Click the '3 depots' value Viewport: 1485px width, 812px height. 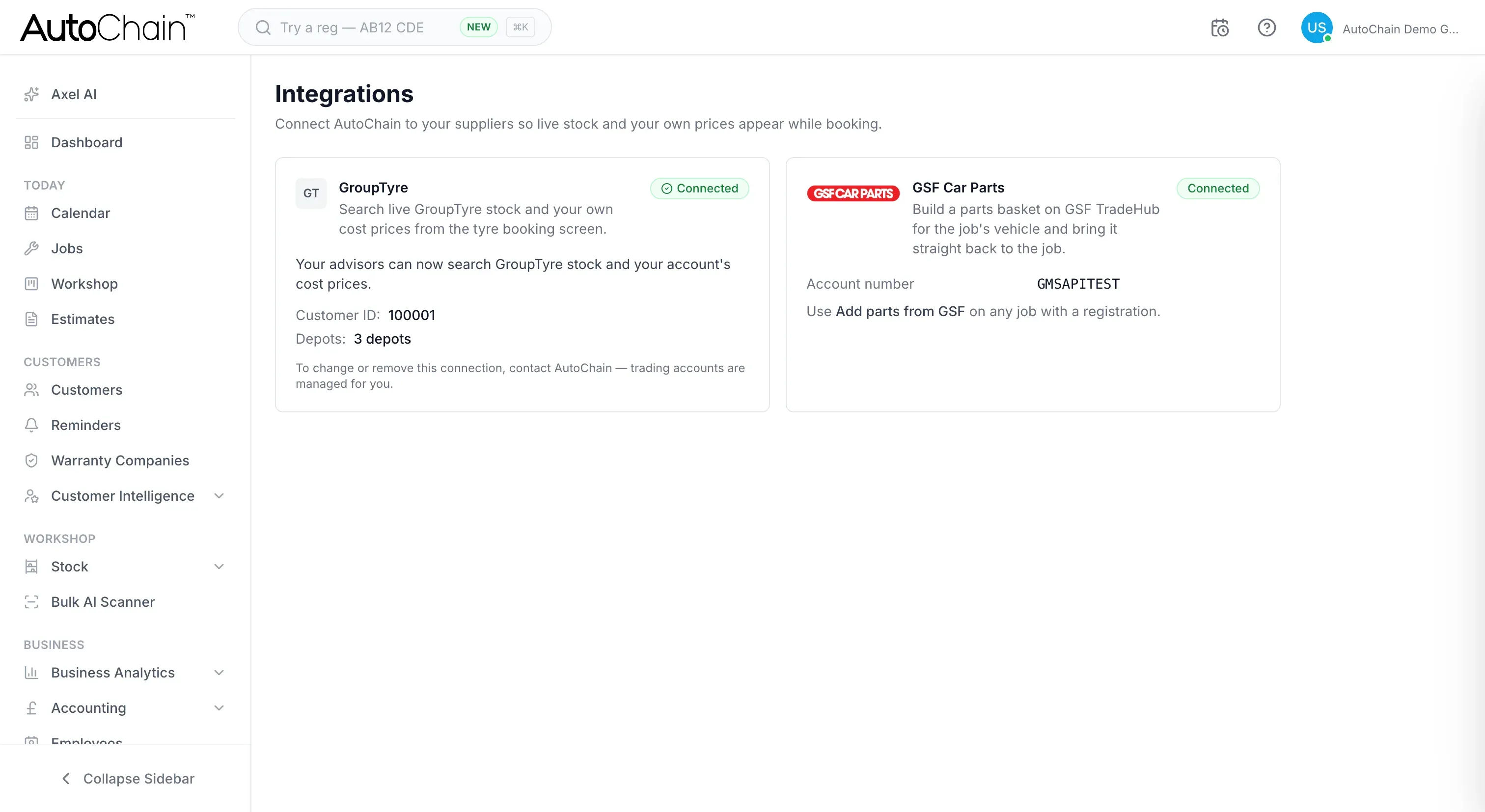pyautogui.click(x=382, y=339)
